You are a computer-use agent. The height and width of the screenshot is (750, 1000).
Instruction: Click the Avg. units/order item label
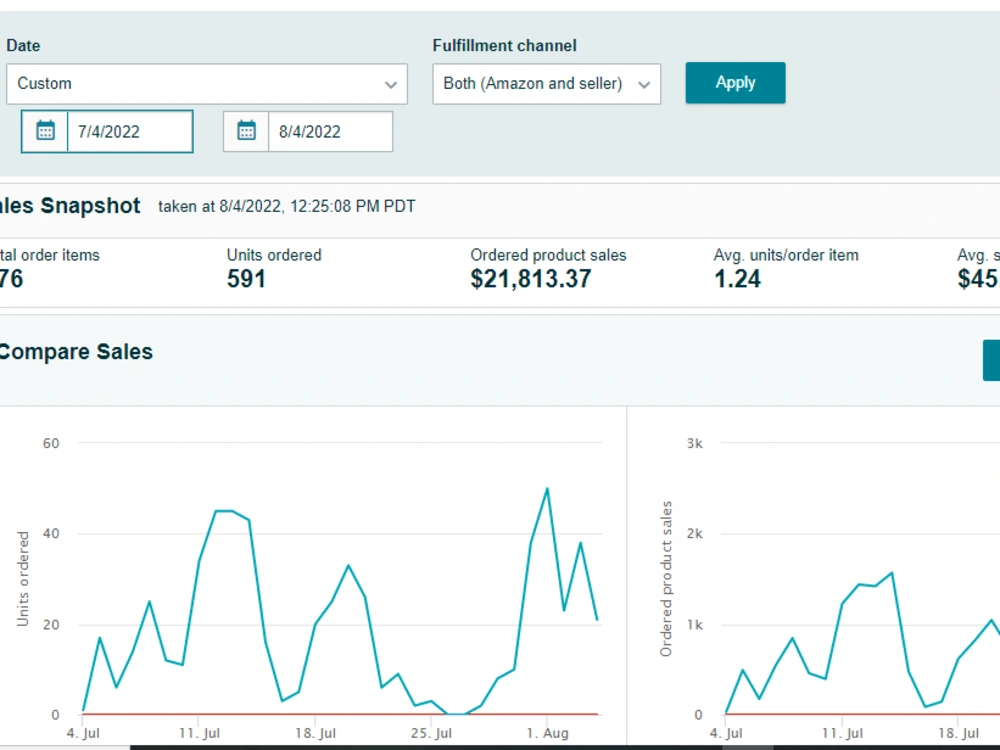786,255
